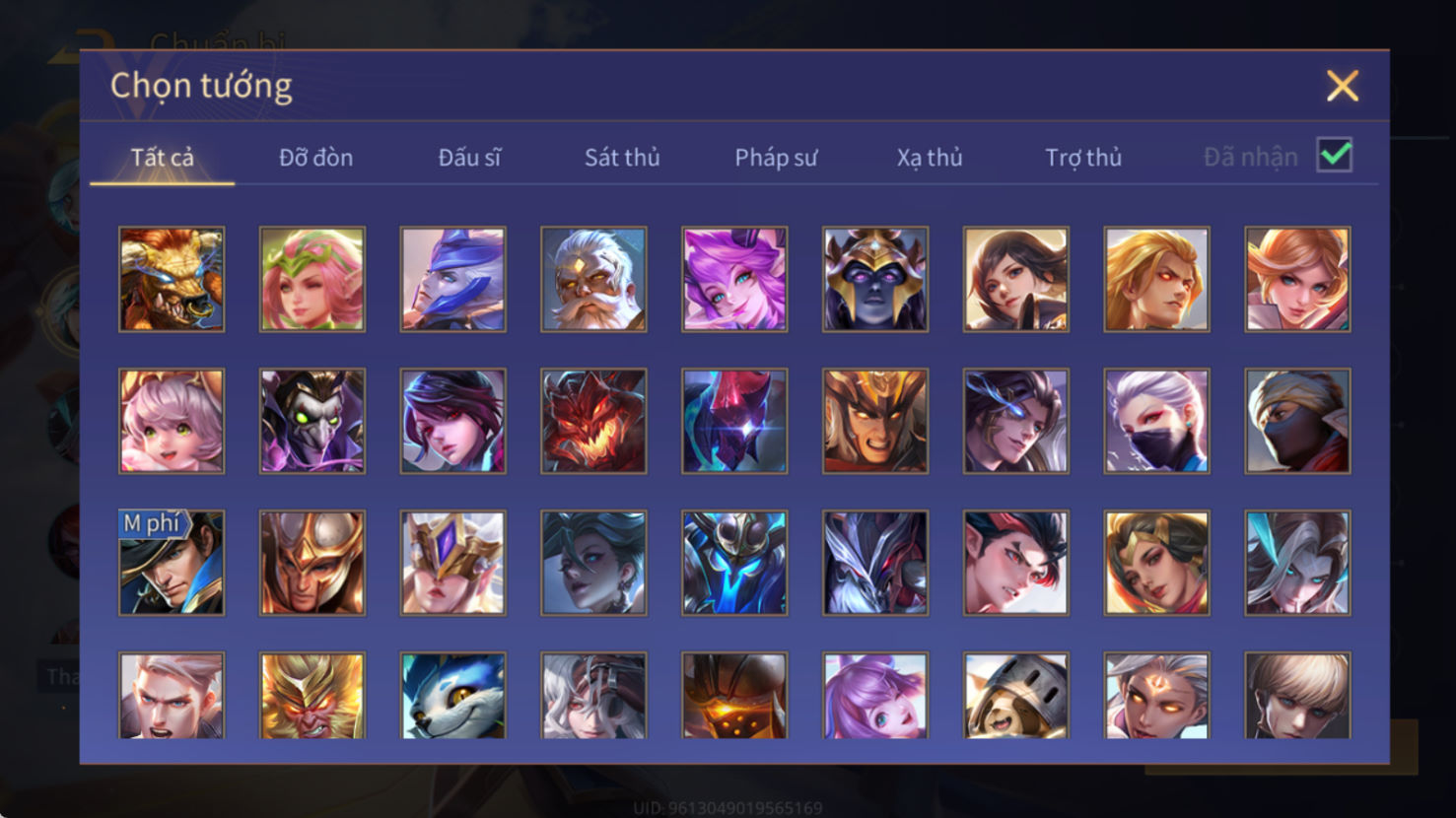The image size is (1456, 818).
Task: Switch to the 'Đỡ đòn' tab
Action: 315,158
